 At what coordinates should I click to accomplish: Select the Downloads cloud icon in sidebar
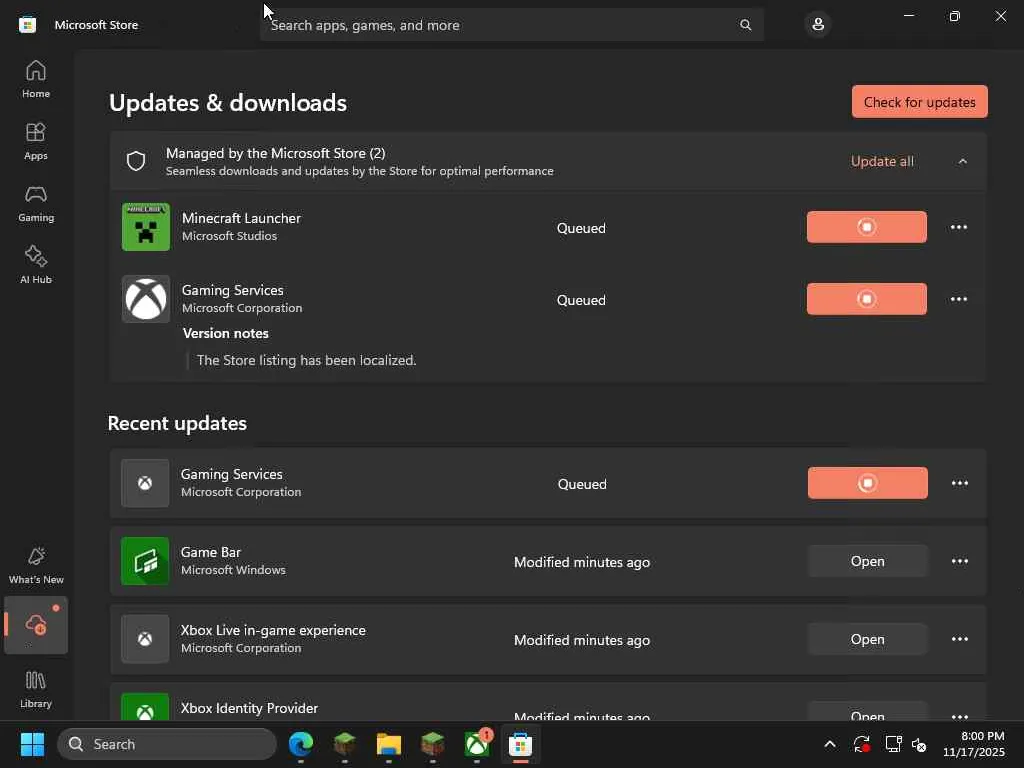coord(36,625)
